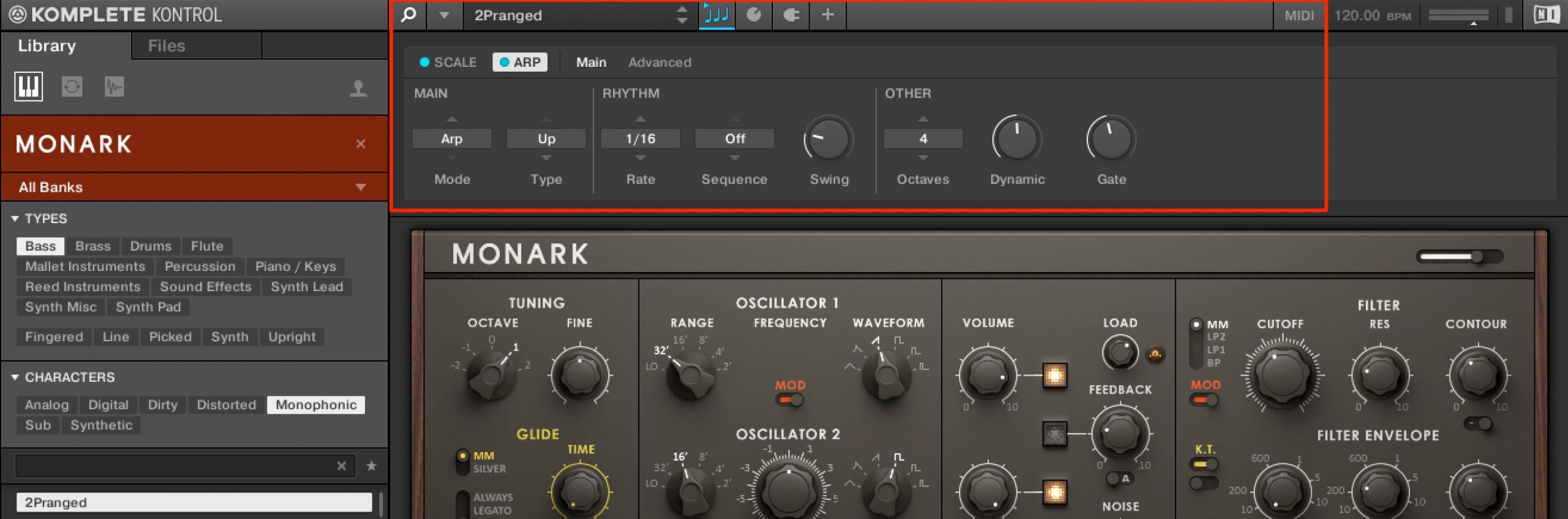Click the MIDI button
Viewport: 1568px width, 519px height.
point(1299,15)
